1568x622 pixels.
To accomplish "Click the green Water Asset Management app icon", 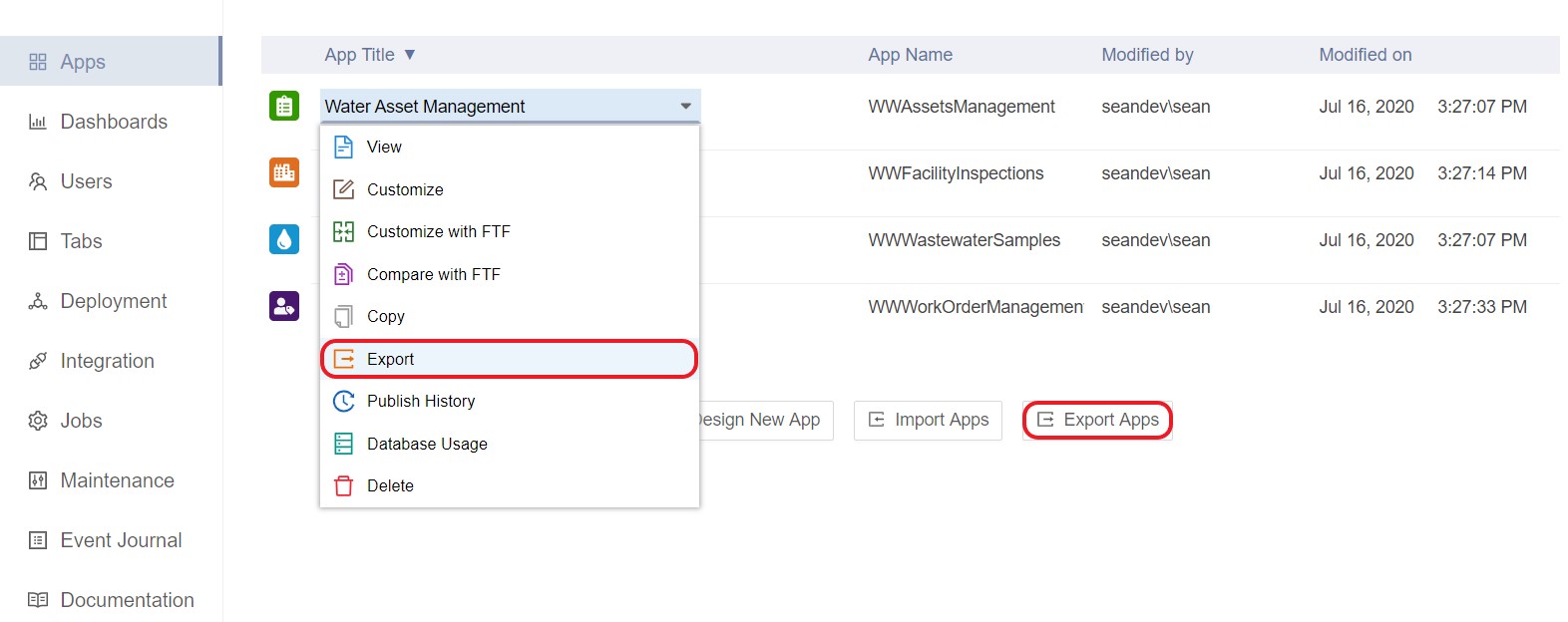I will click(x=284, y=106).
